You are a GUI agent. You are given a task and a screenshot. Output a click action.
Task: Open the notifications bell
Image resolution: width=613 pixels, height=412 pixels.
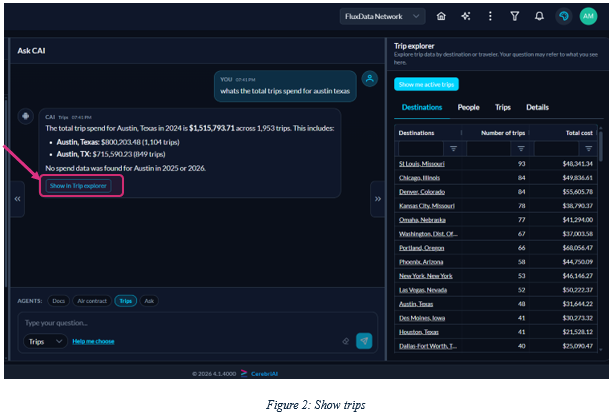coord(539,16)
